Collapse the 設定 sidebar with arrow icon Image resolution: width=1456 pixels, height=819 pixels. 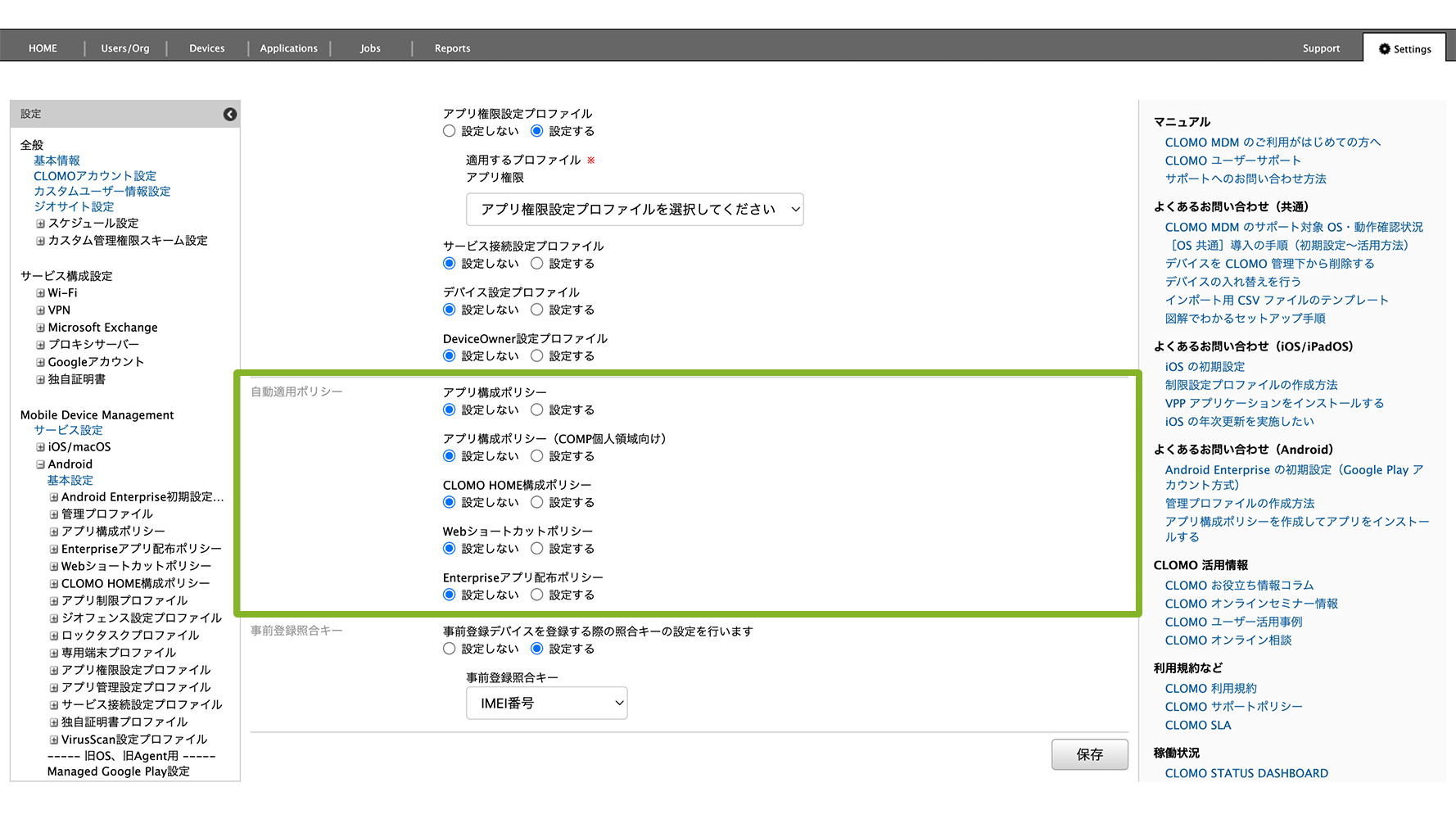click(x=230, y=115)
